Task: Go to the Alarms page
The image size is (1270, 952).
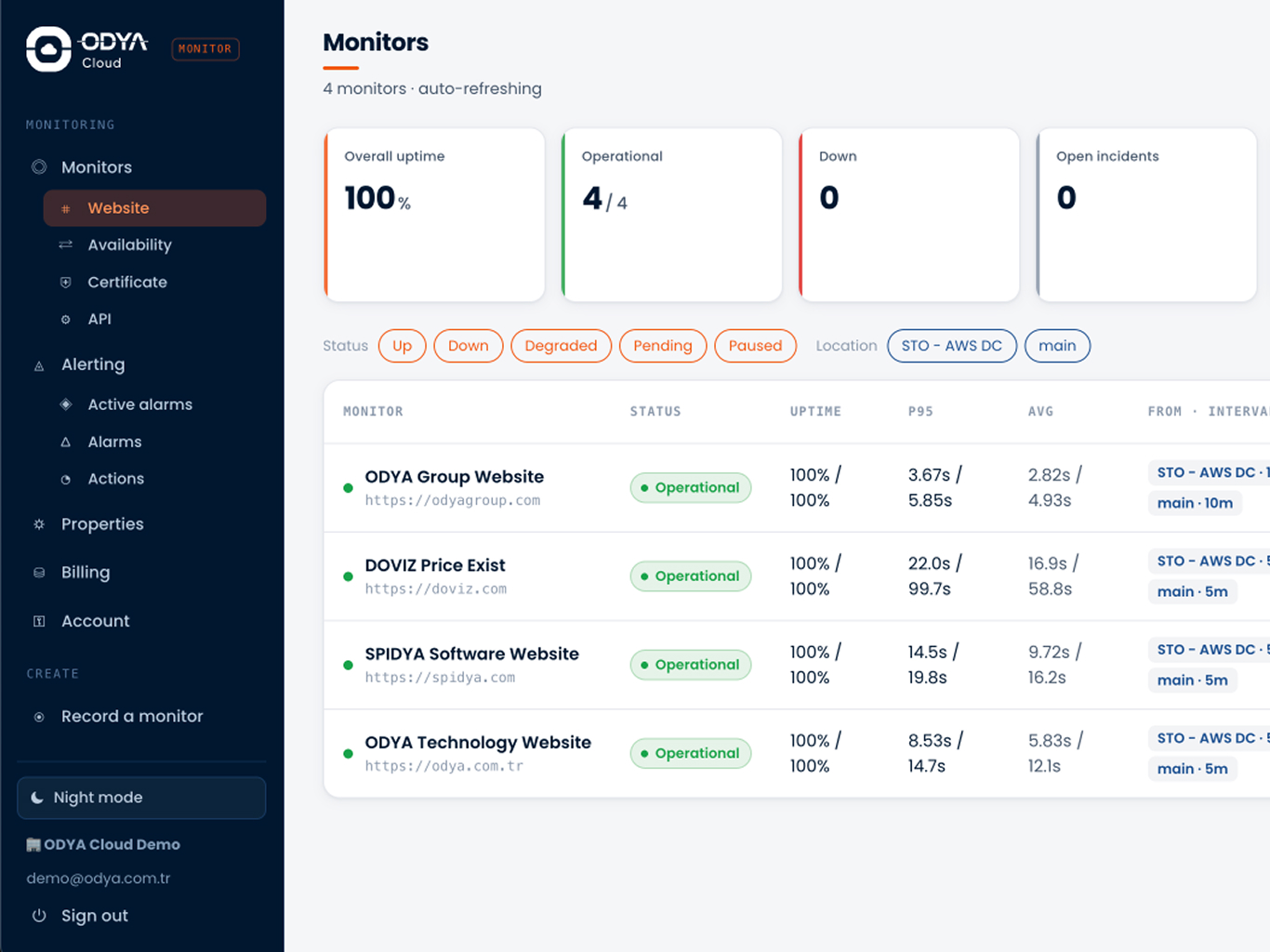Action: tap(154, 442)
